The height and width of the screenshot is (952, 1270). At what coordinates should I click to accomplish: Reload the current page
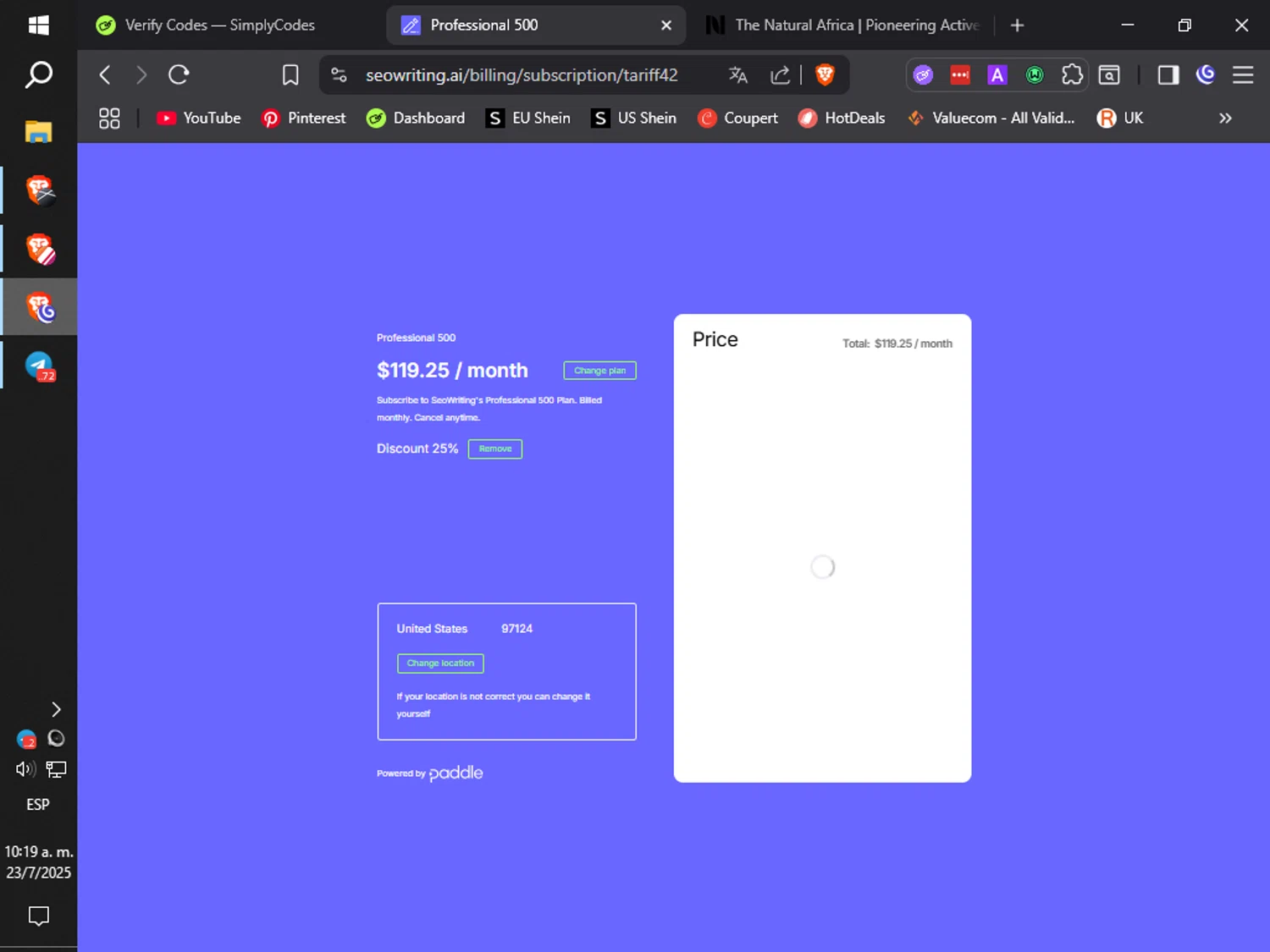tap(179, 75)
